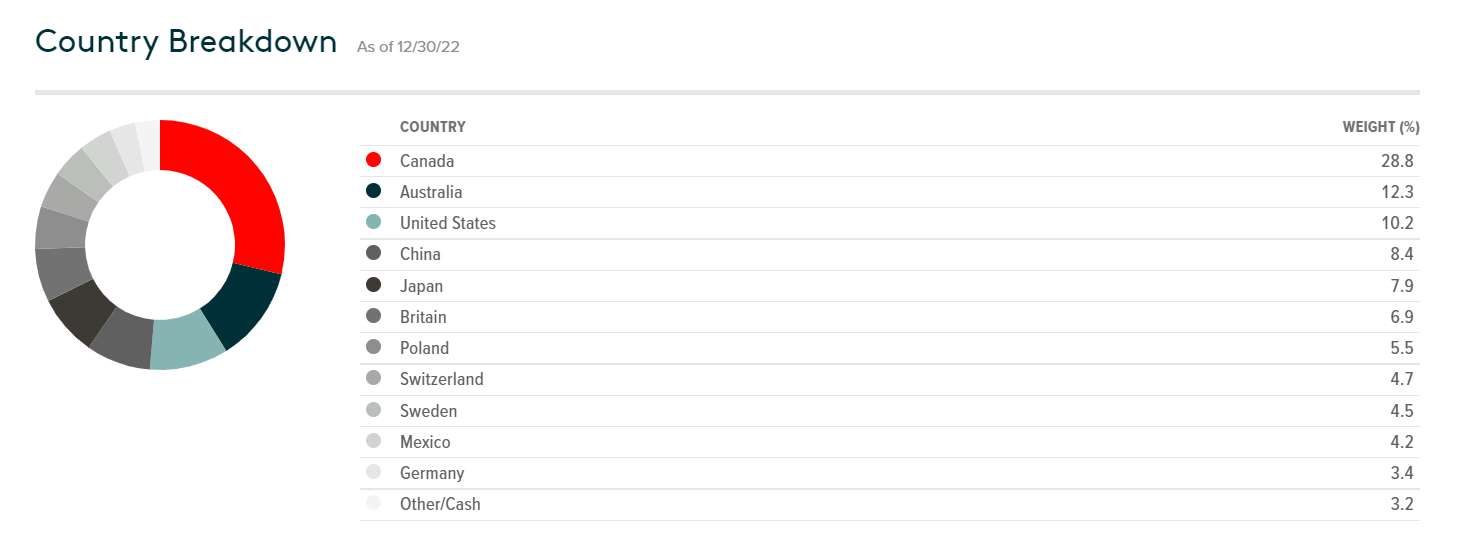Click the dark teal Australia legend dot

pos(374,191)
